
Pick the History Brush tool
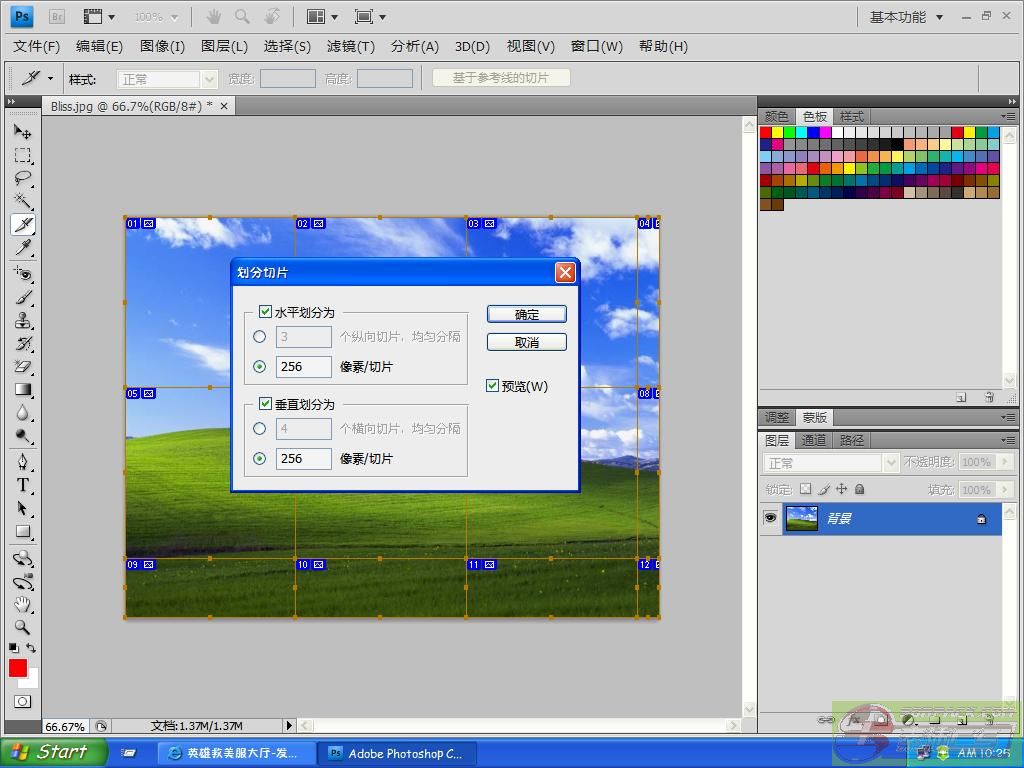[23, 344]
